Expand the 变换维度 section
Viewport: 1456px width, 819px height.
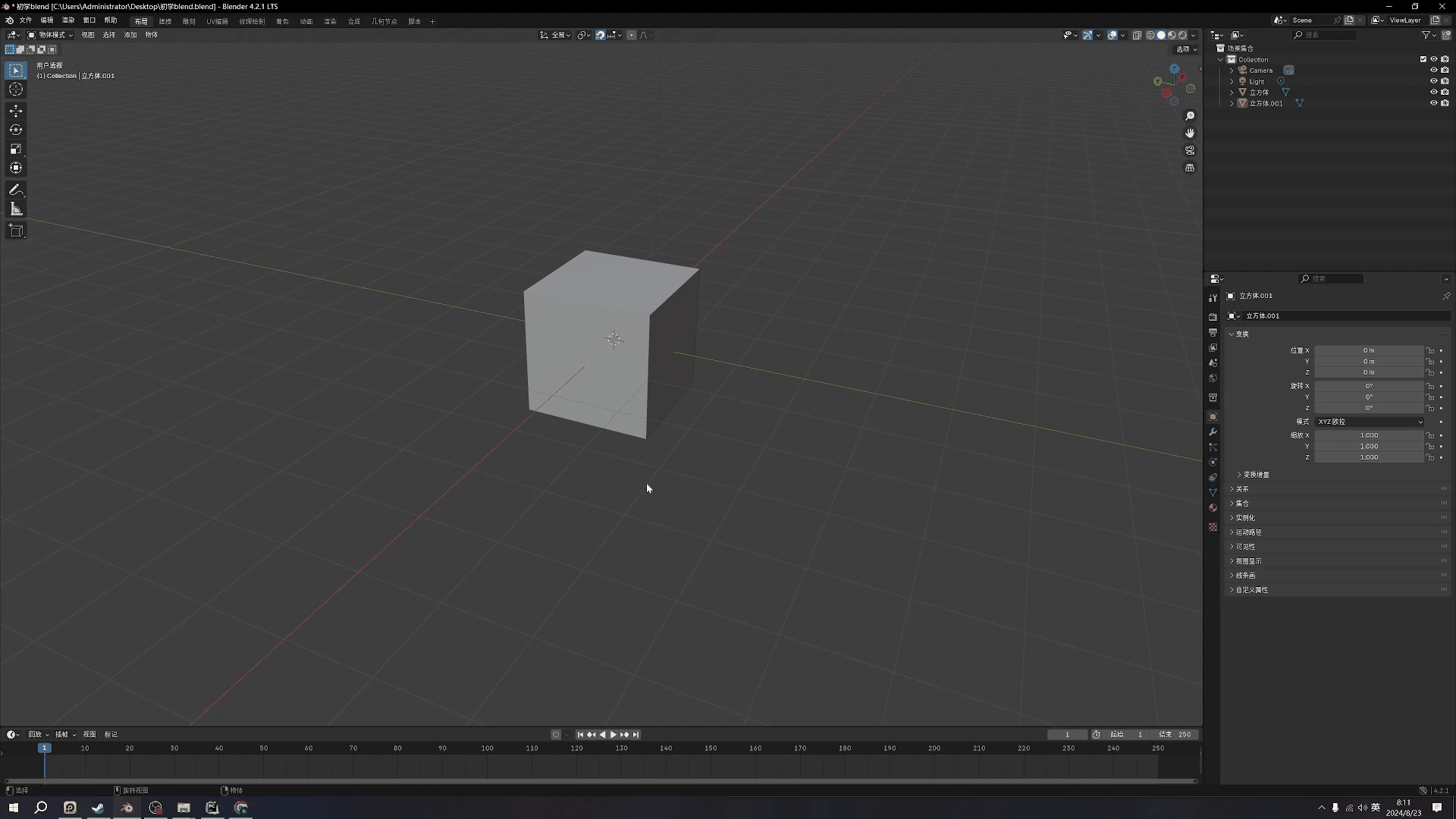coord(1253,474)
